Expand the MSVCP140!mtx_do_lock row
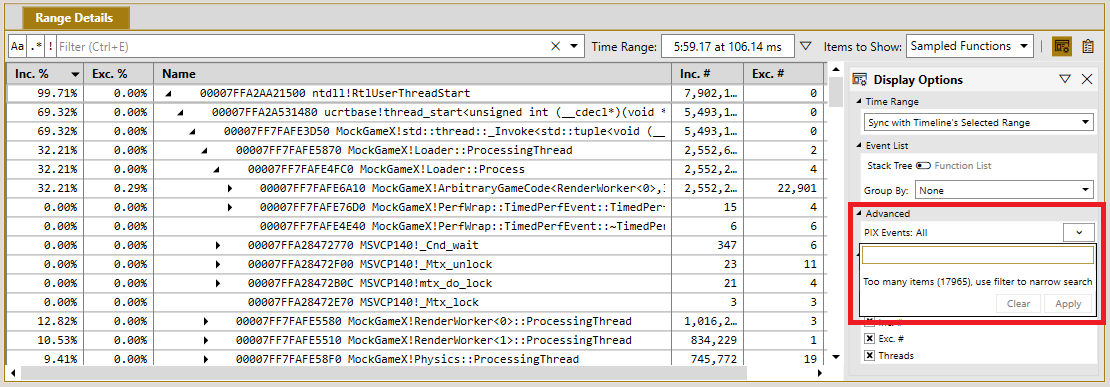1110x387 pixels. point(218,284)
